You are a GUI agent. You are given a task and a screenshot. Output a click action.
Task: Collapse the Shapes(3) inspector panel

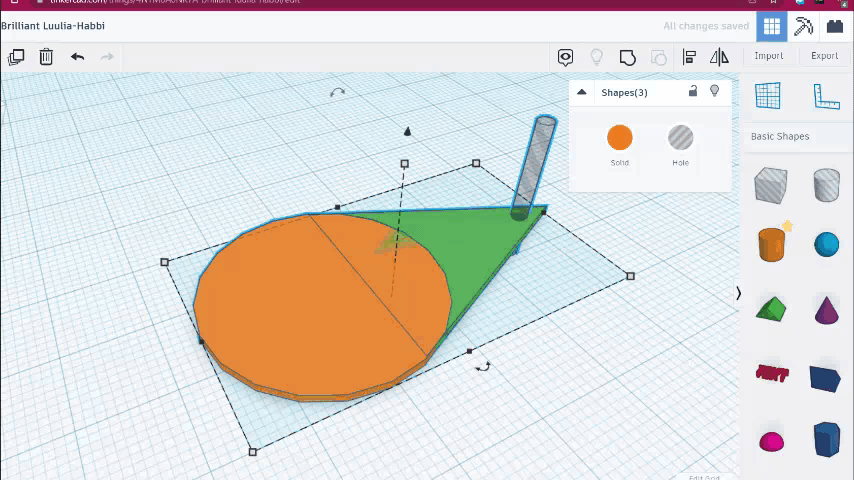pos(582,93)
